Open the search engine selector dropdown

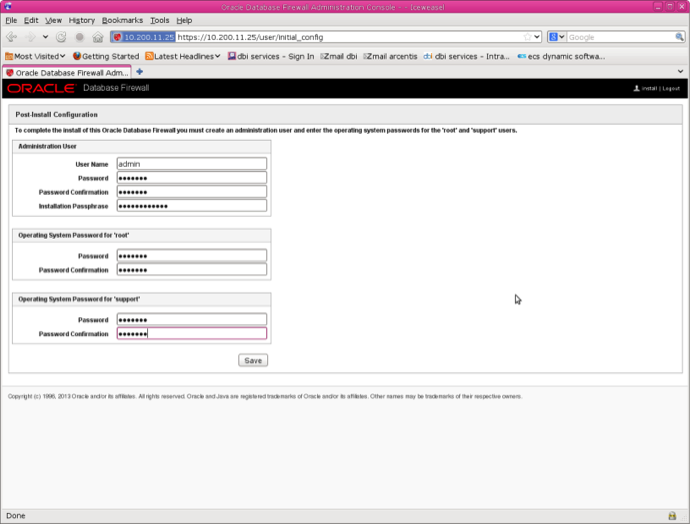556,37
